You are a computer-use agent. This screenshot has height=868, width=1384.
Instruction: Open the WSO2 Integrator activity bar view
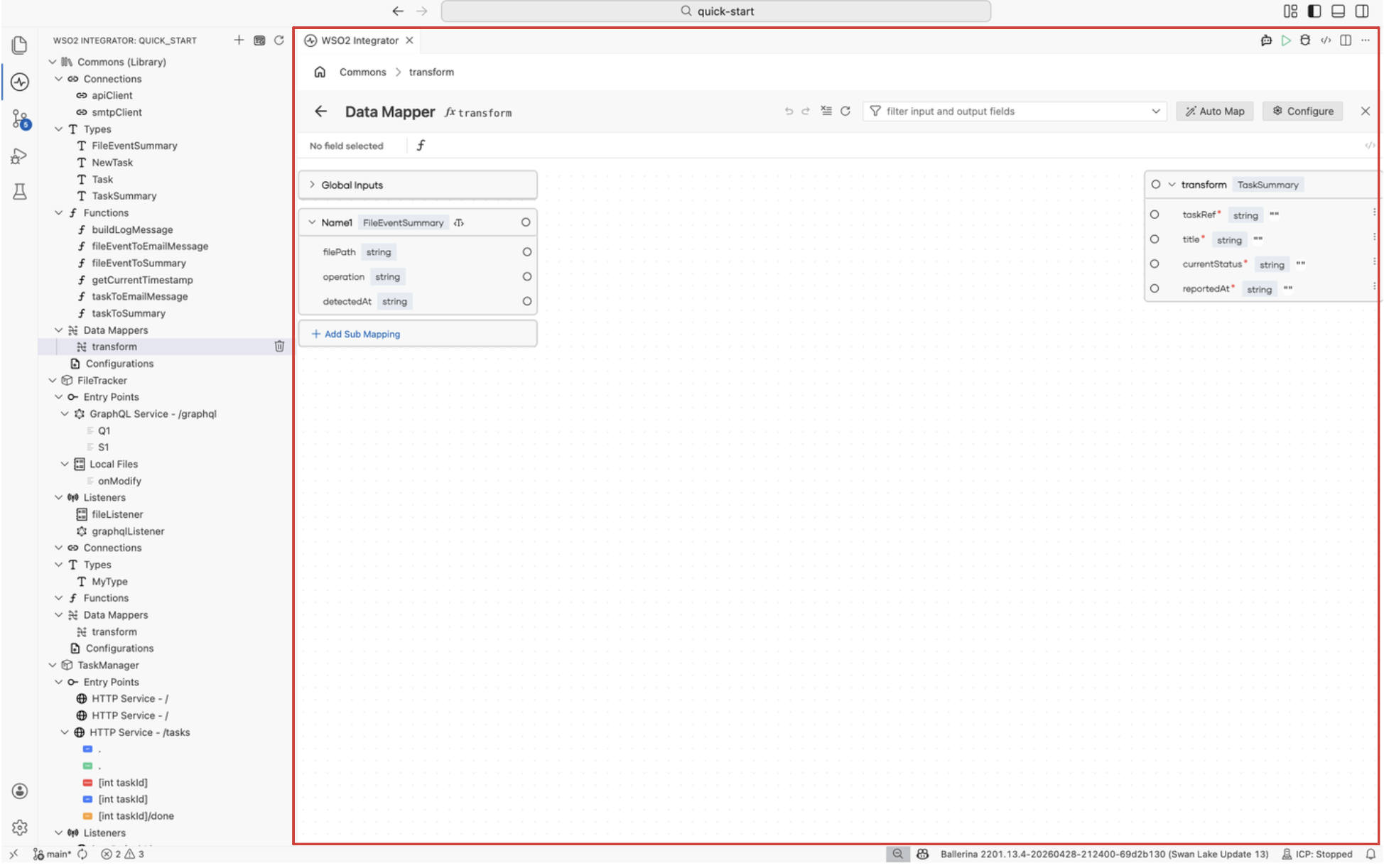pos(20,82)
